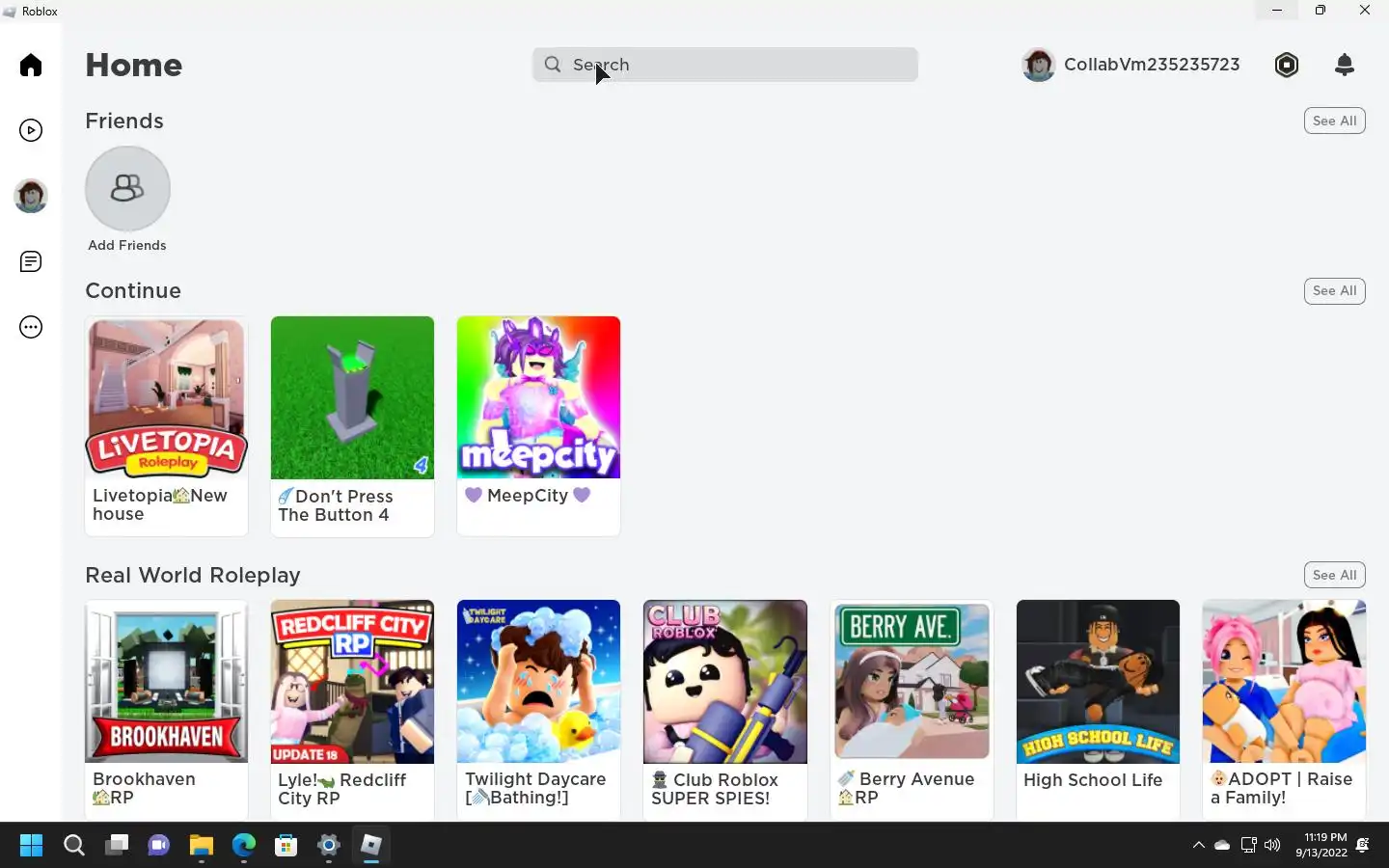
Task: Open Don't Press The Button 4 thumbnail
Action: pos(352,397)
